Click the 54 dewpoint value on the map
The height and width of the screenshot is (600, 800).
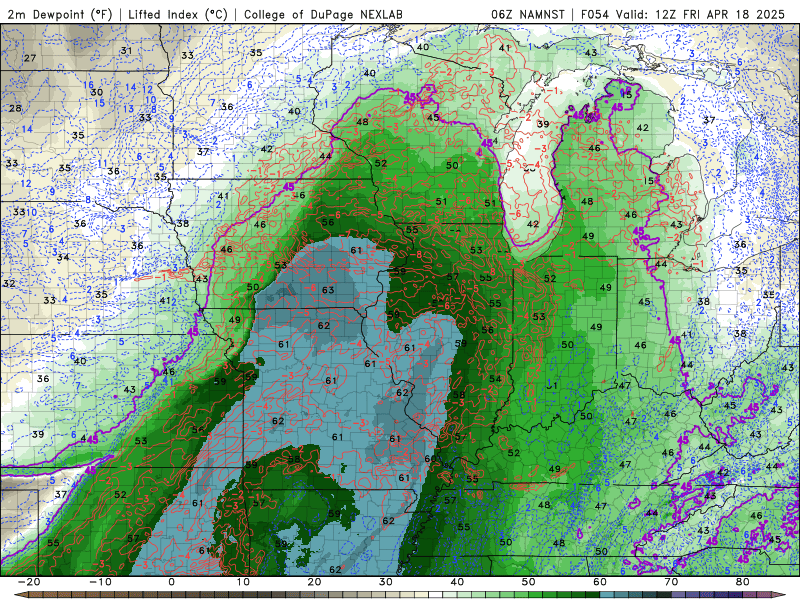point(495,379)
